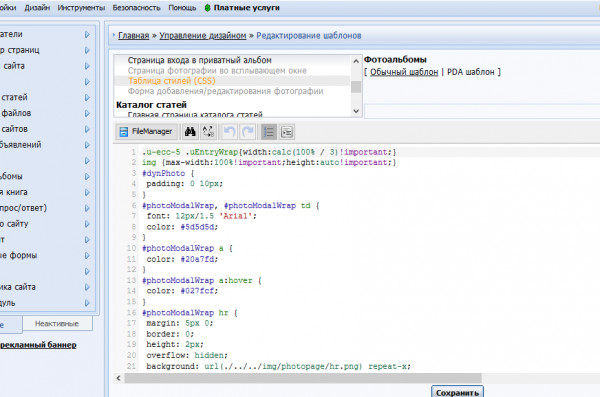600x397 pixels.
Task: Select 'Таблица стилей (CSS)' template
Action: (171, 81)
